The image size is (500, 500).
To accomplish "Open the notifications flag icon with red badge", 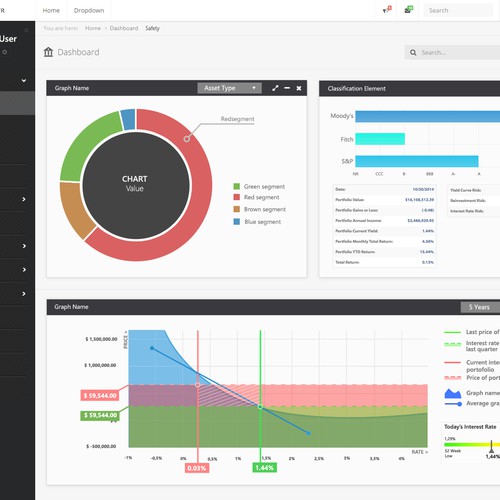I will (387, 10).
